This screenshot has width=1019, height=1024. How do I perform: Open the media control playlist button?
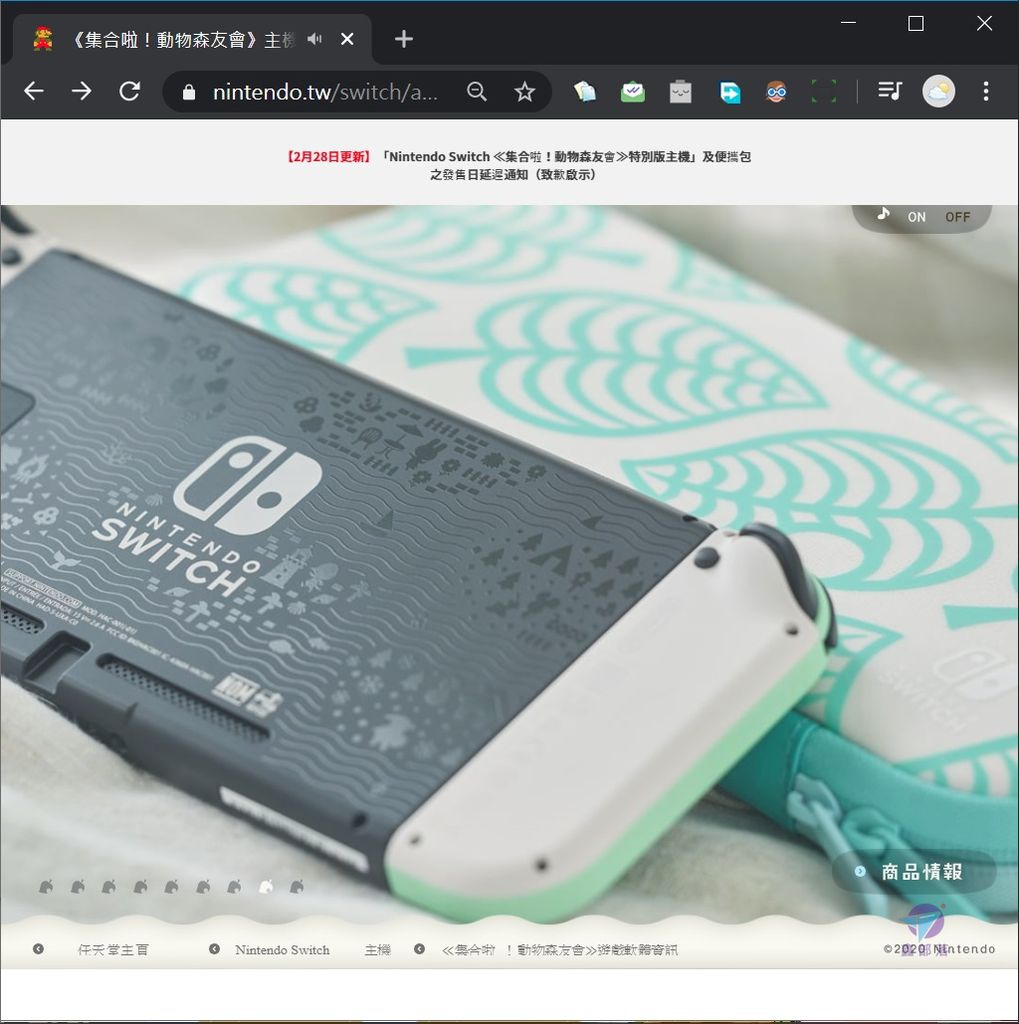[890, 91]
